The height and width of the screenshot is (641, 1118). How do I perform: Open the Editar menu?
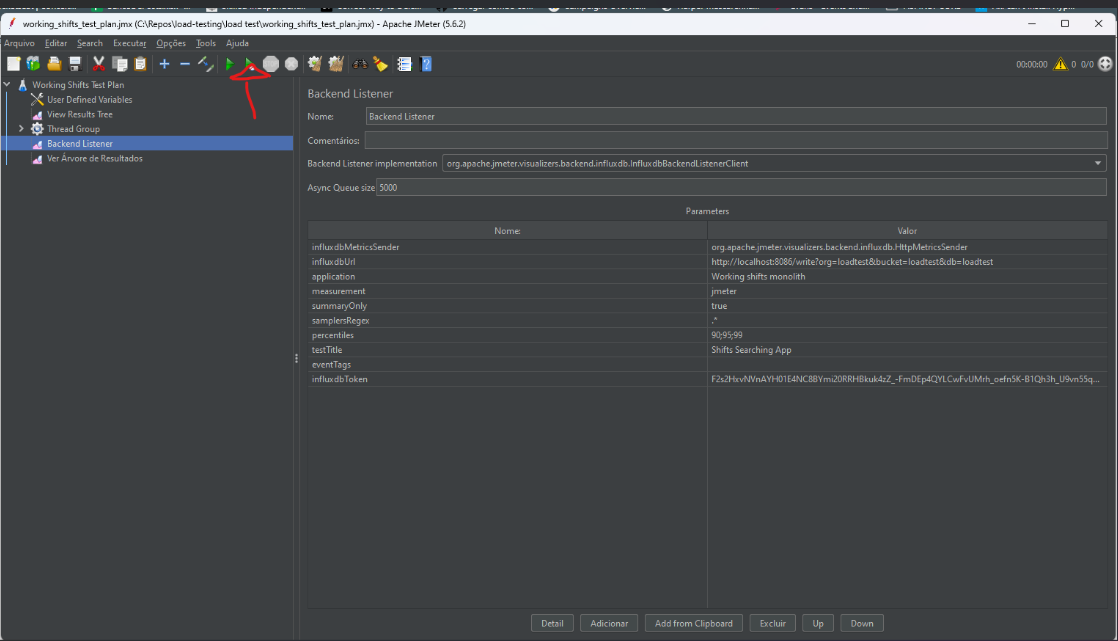coord(56,43)
